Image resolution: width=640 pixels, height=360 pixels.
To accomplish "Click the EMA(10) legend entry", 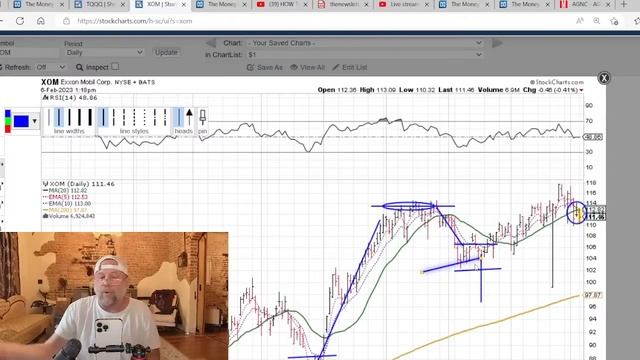I will 67,203.
